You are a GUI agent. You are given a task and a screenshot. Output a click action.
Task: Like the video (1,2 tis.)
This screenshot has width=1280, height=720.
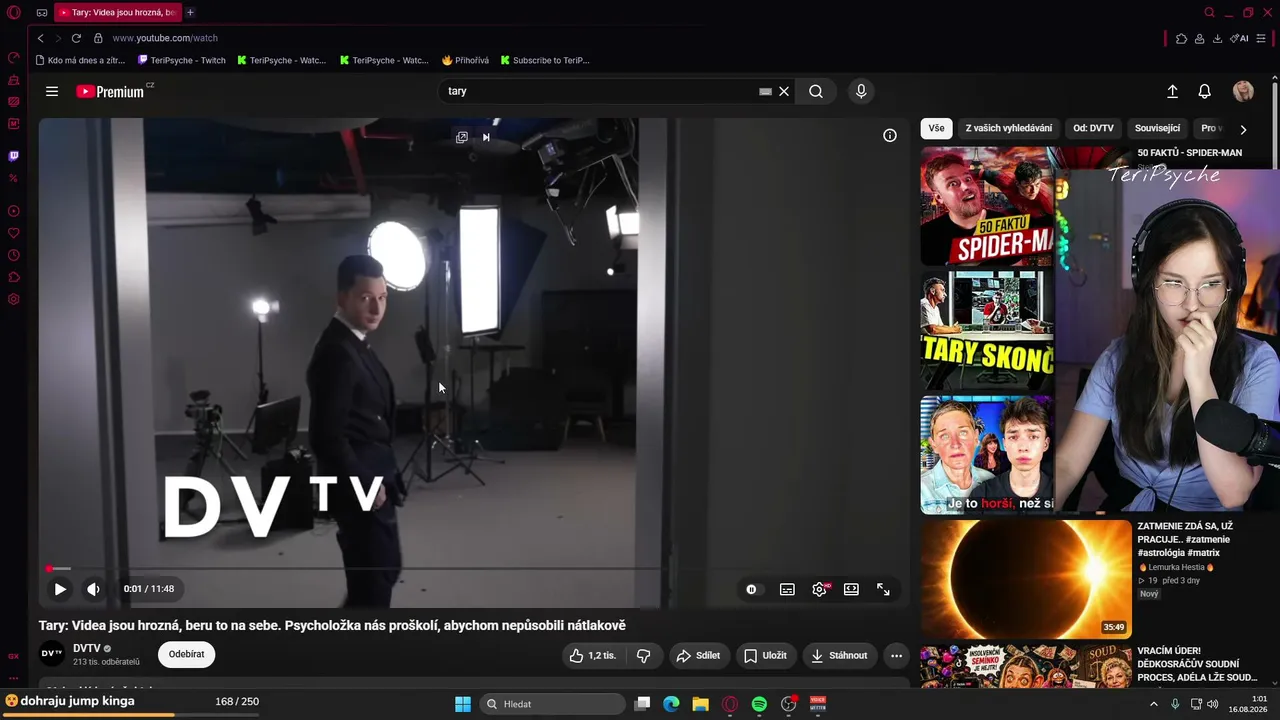pyautogui.click(x=594, y=656)
